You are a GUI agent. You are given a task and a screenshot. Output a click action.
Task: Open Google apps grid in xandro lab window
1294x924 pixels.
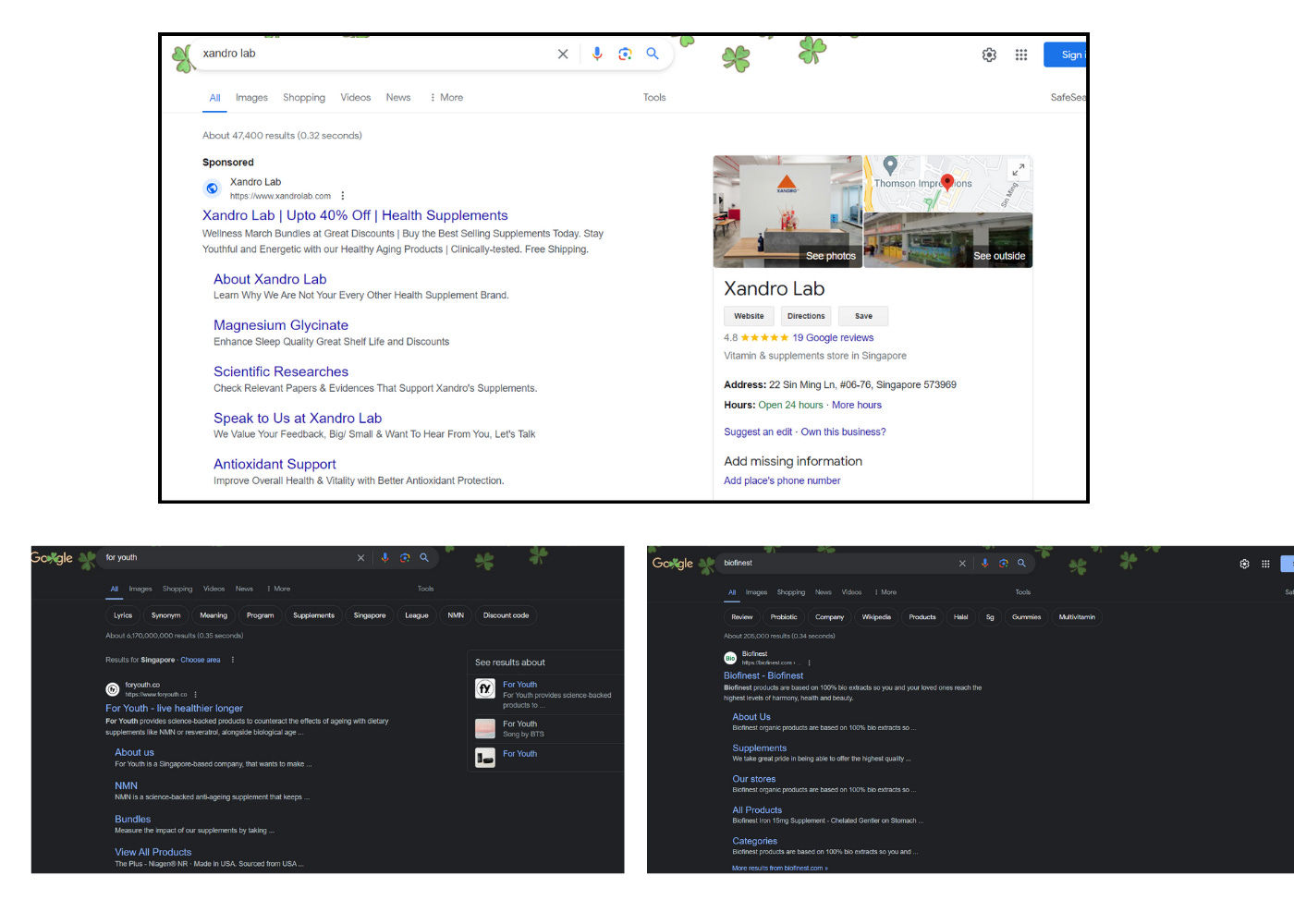pyautogui.click(x=1021, y=55)
